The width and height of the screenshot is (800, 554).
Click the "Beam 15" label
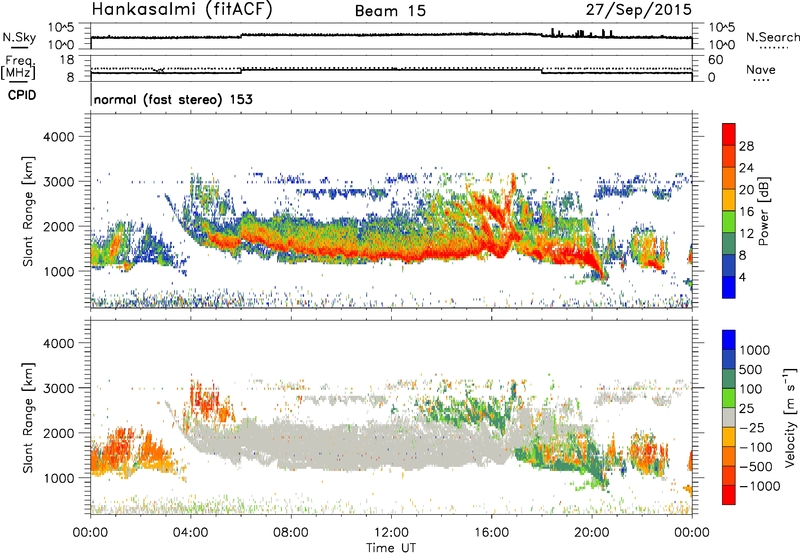click(x=390, y=11)
